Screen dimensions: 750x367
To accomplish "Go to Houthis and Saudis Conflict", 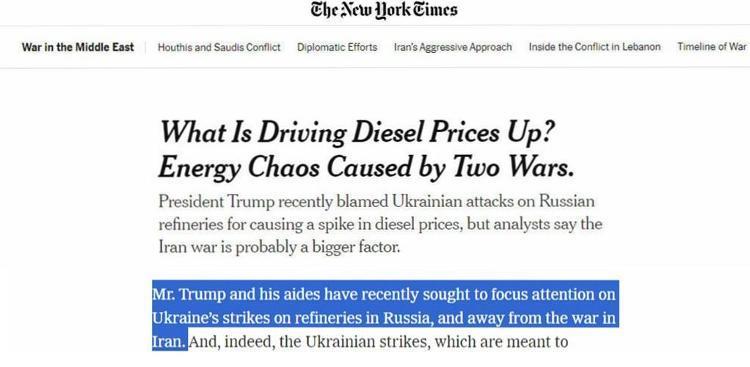I will point(219,47).
